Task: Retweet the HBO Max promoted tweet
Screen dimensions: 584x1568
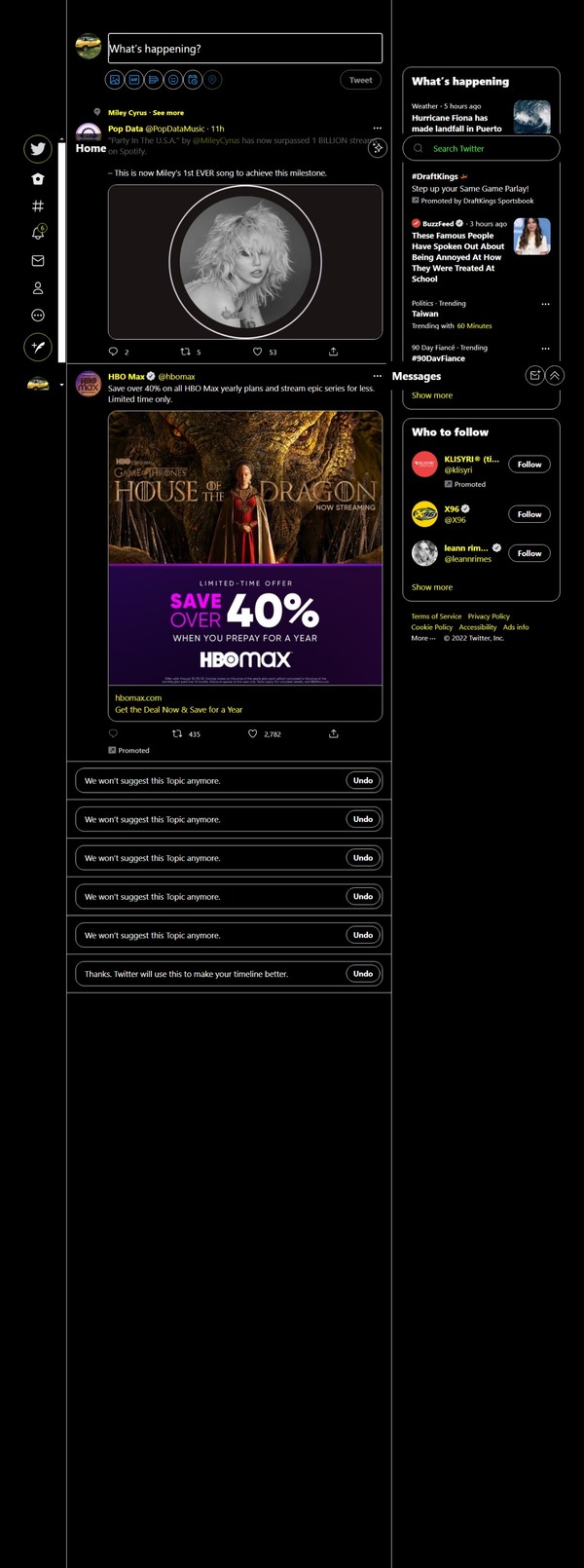Action: pyautogui.click(x=177, y=733)
